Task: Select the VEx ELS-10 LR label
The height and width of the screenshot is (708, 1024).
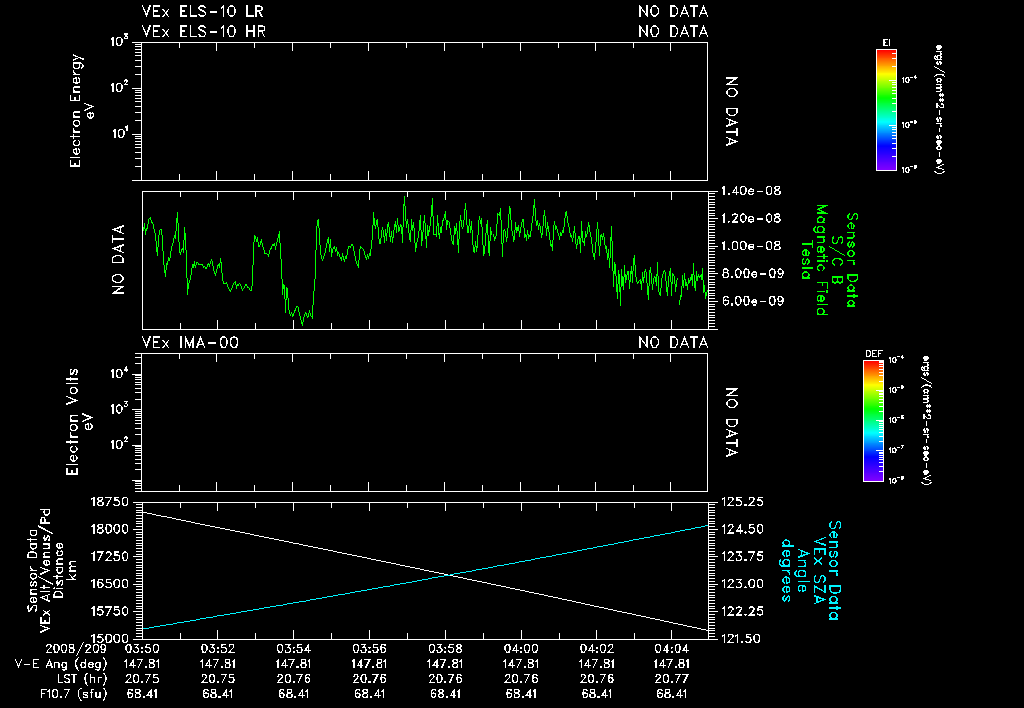Action: pos(202,11)
